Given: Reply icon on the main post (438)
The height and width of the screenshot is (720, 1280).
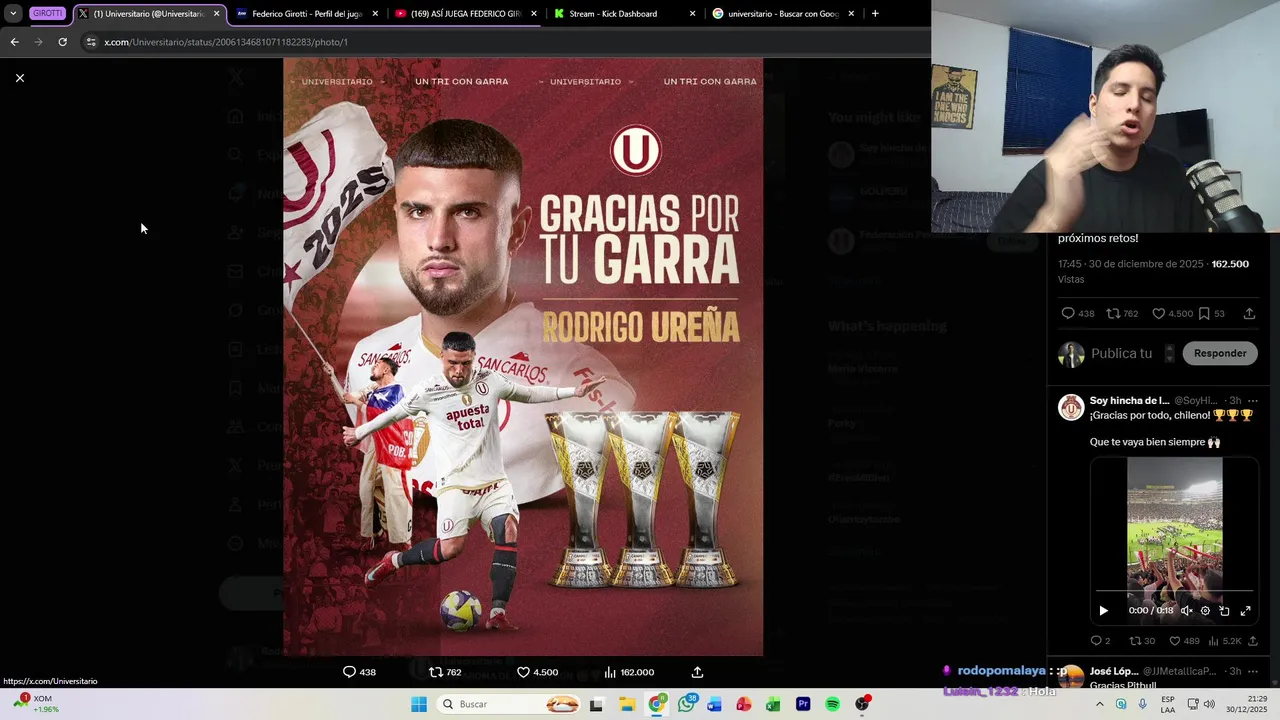Looking at the screenshot, I should pyautogui.click(x=1077, y=314).
